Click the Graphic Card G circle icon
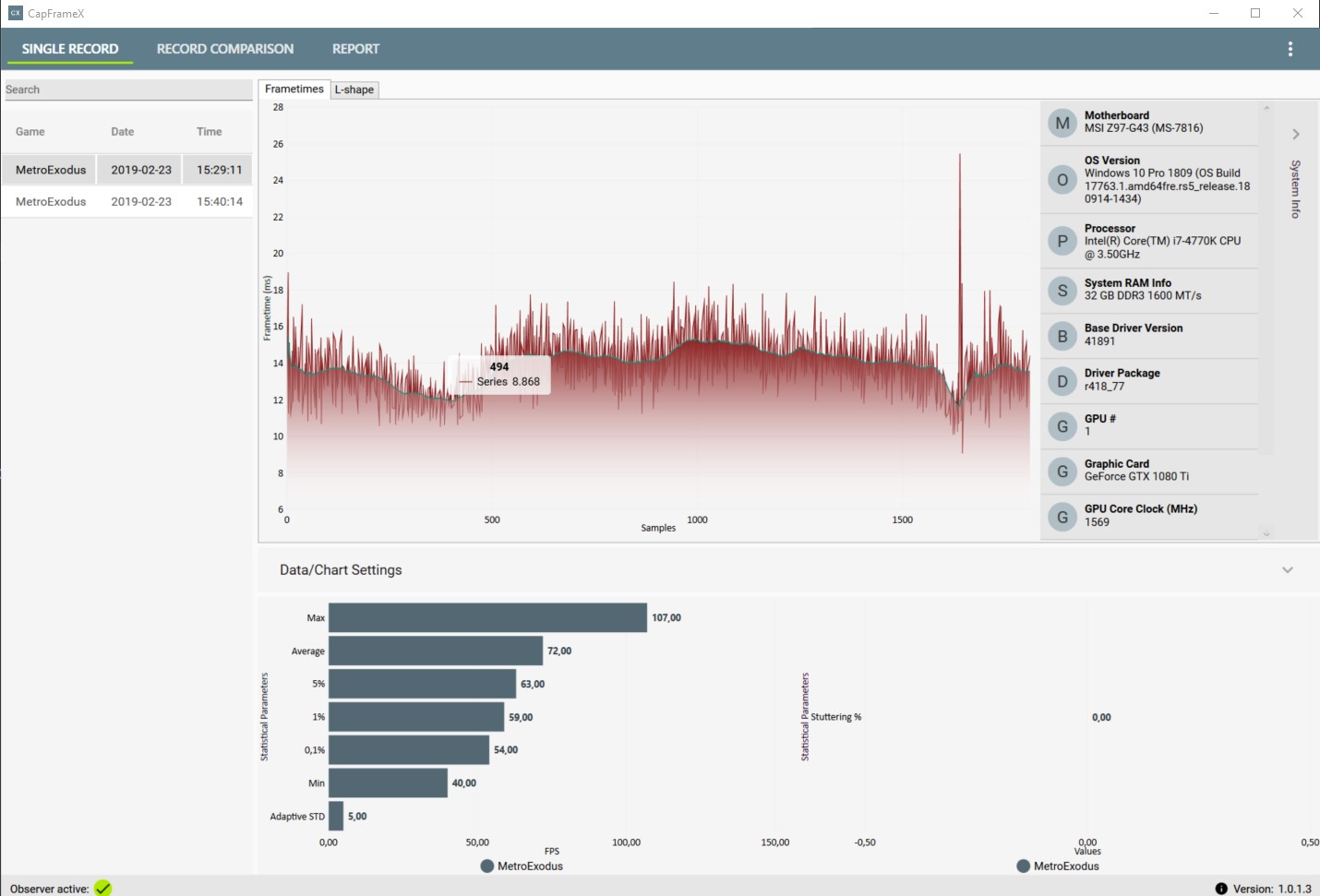The image size is (1320, 896). (x=1062, y=472)
